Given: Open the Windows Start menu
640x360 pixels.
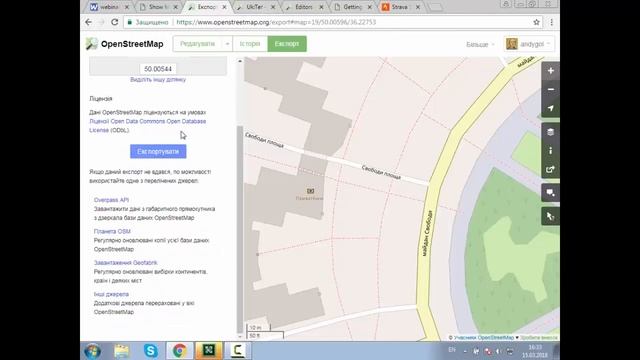Looking at the screenshot, I should [92, 351].
